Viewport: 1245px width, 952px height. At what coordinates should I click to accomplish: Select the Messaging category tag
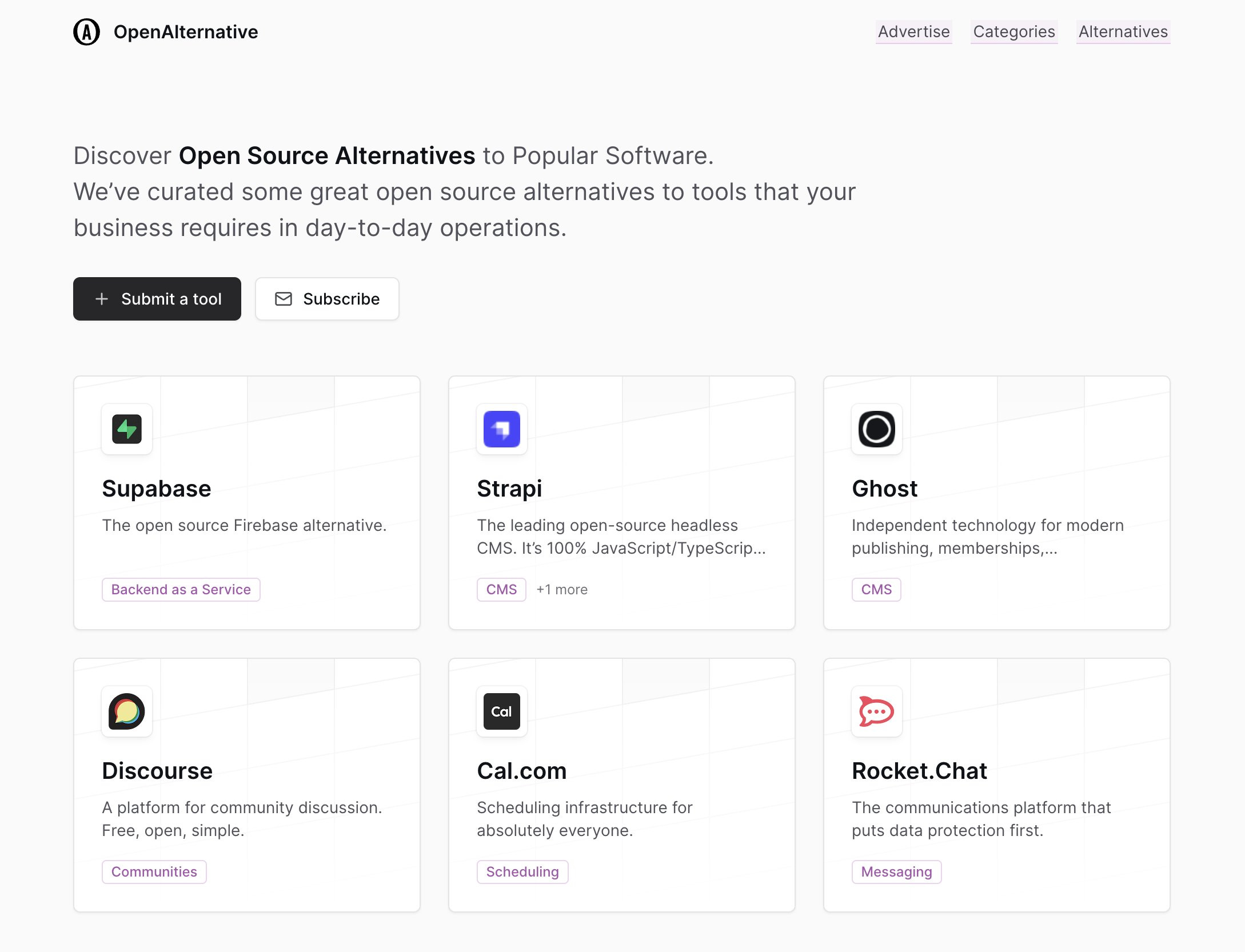click(x=896, y=871)
